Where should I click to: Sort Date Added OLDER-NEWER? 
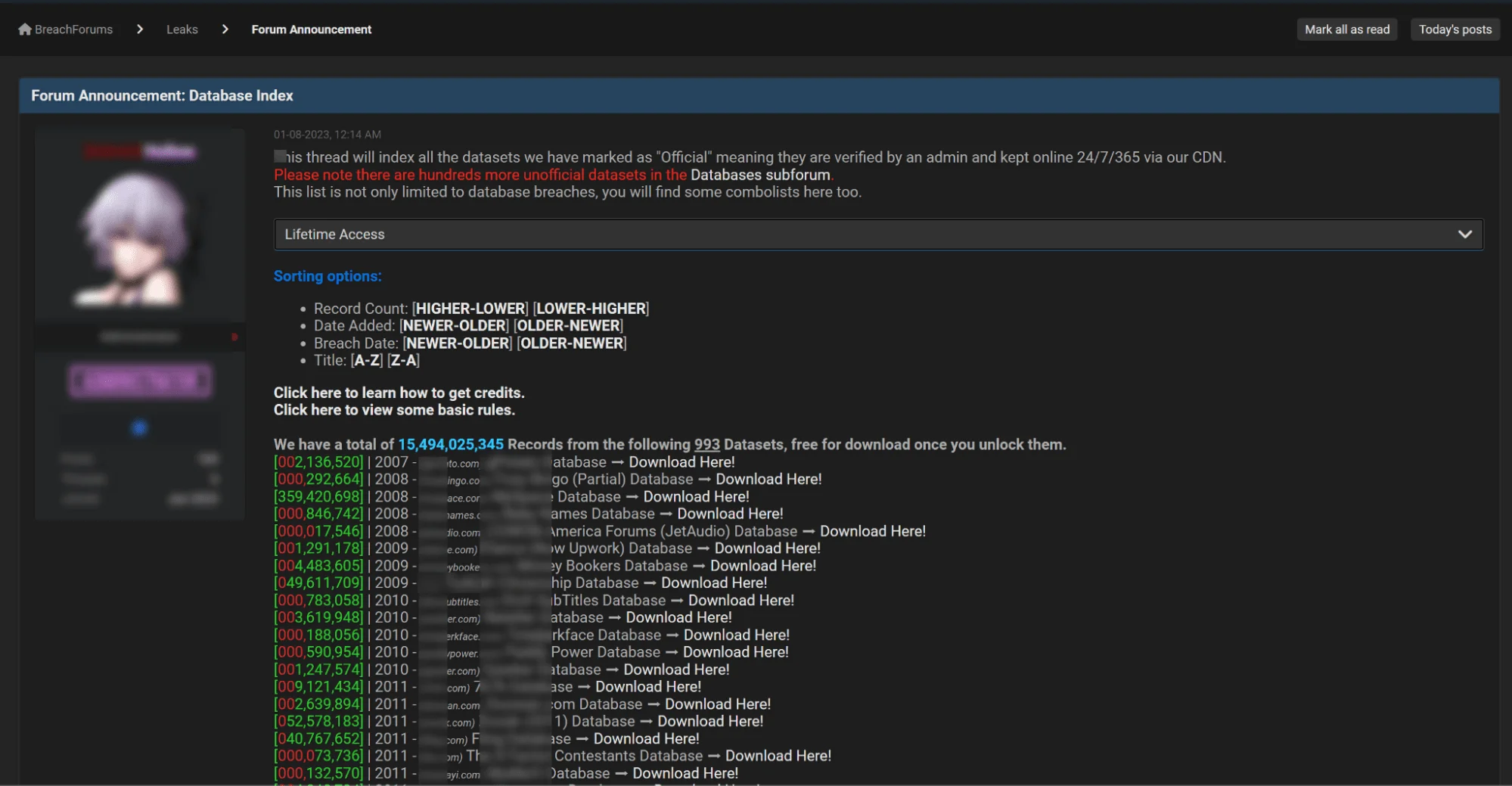pos(568,326)
